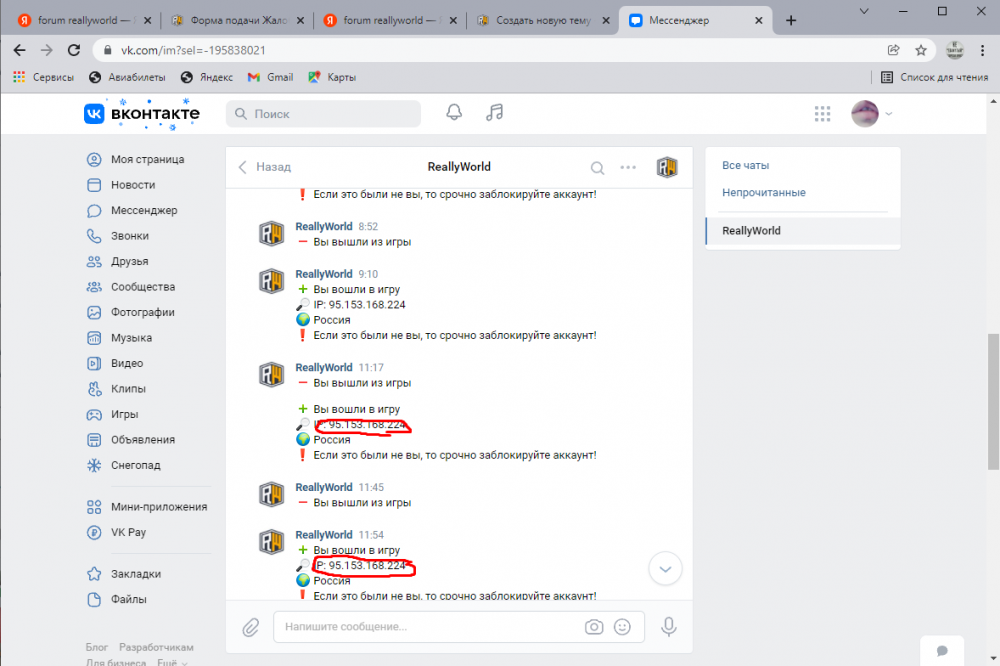Image resolution: width=1000 pixels, height=666 pixels.
Task: Close the Мессенджер browser tab
Action: (758, 20)
